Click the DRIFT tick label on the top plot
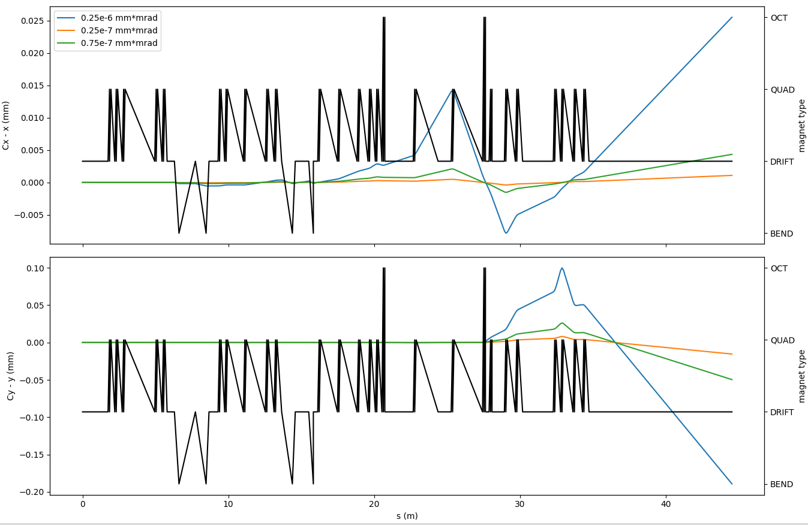Screen dimensions: 808x525 [x=783, y=162]
